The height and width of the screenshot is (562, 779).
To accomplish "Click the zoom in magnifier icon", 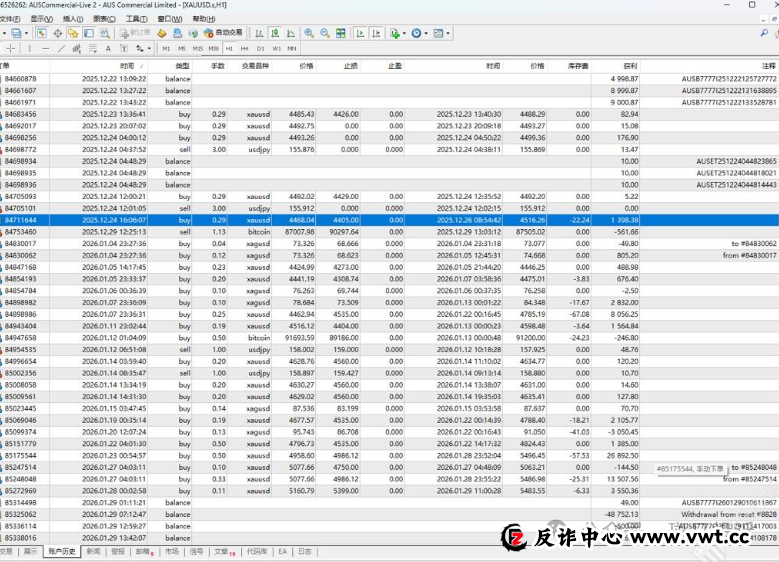I will pyautogui.click(x=308, y=33).
